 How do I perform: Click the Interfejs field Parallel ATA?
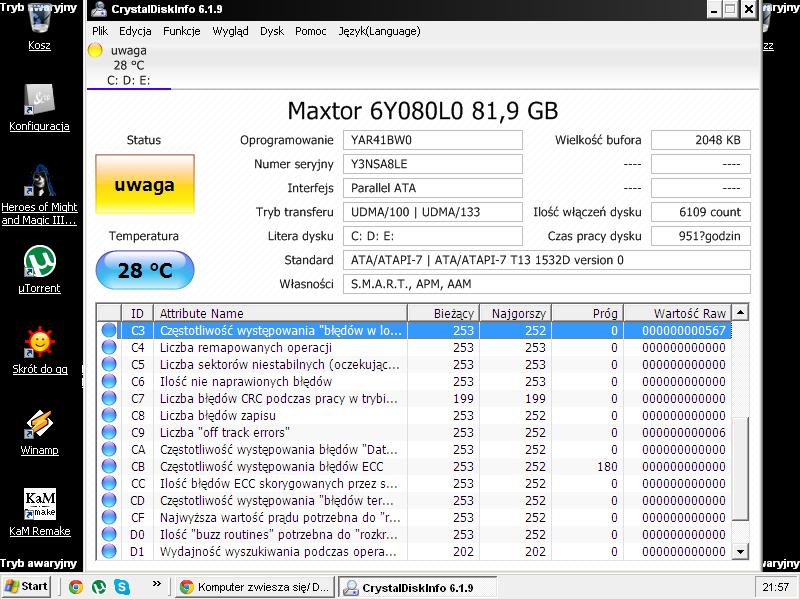(x=433, y=188)
